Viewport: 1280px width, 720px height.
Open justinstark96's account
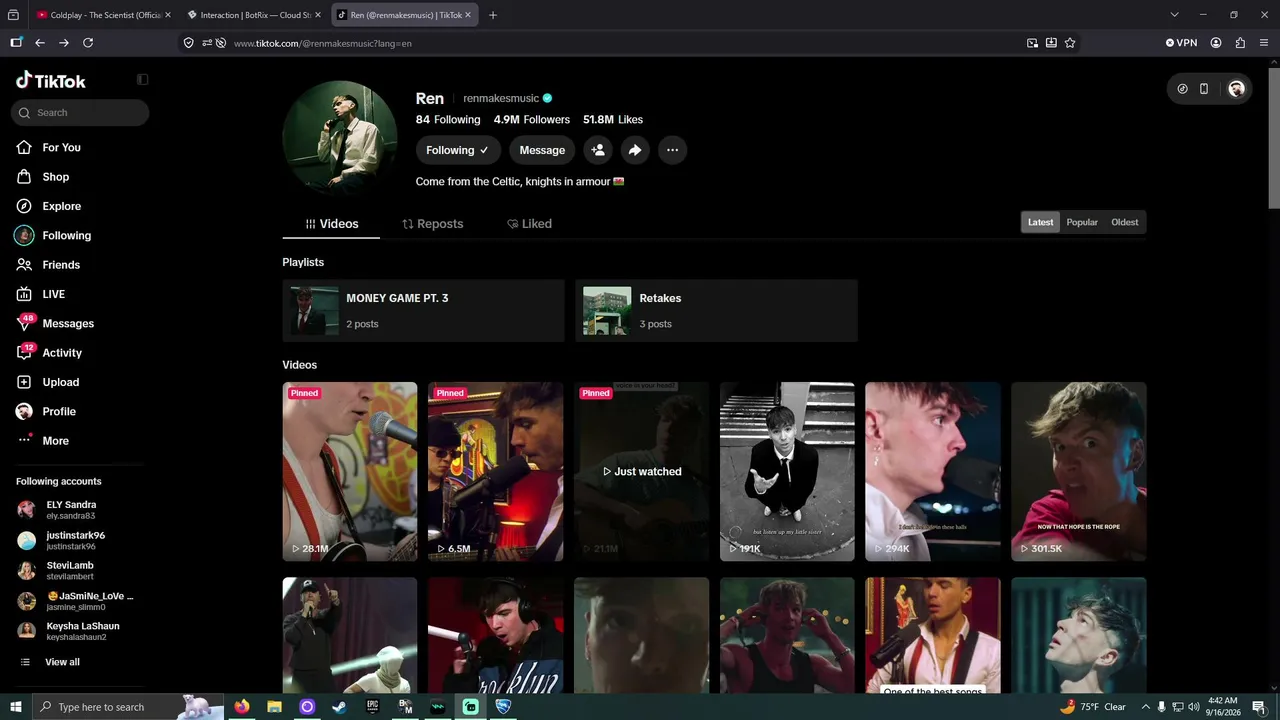tap(70, 541)
